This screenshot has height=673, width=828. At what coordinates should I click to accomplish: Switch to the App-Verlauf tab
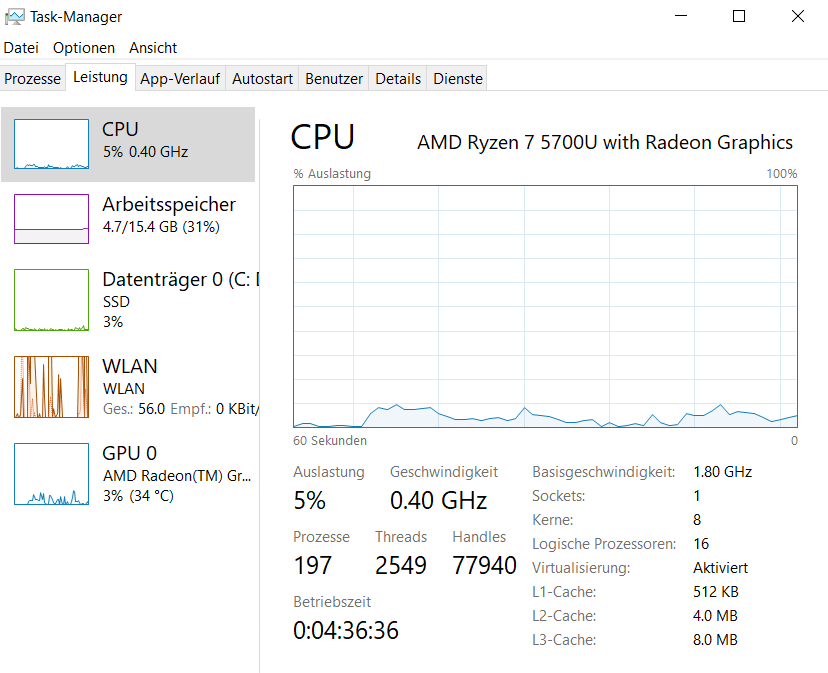pyautogui.click(x=180, y=79)
